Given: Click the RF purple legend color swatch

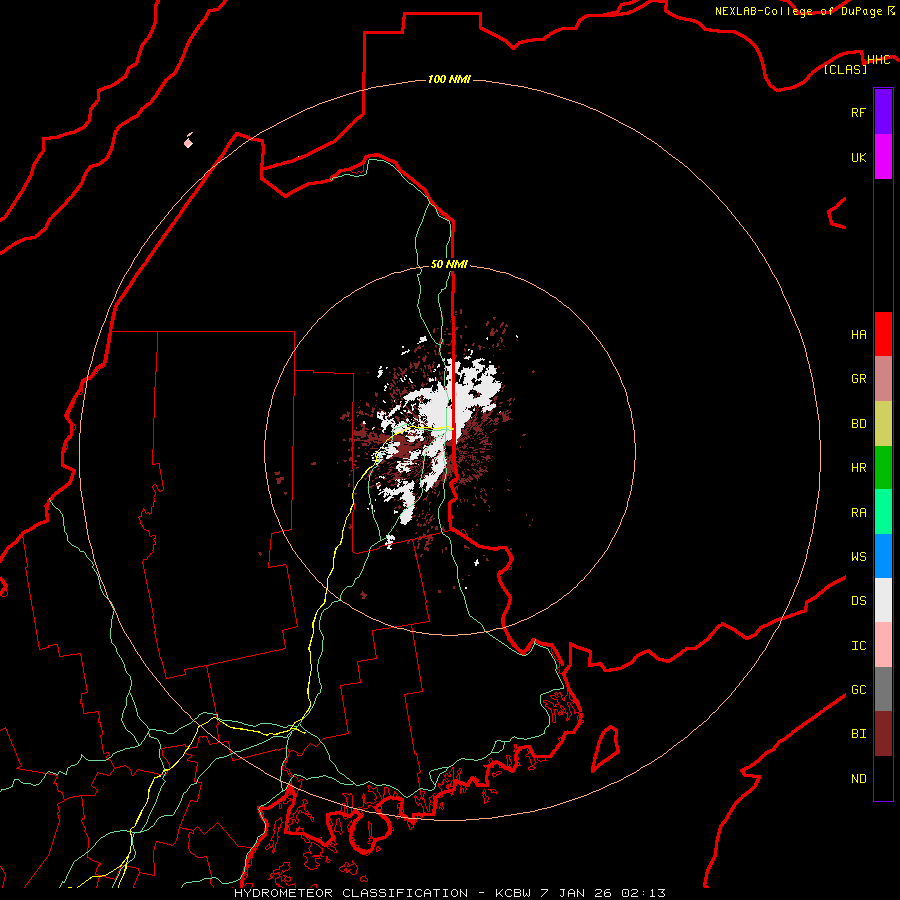Looking at the screenshot, I should point(883,112).
